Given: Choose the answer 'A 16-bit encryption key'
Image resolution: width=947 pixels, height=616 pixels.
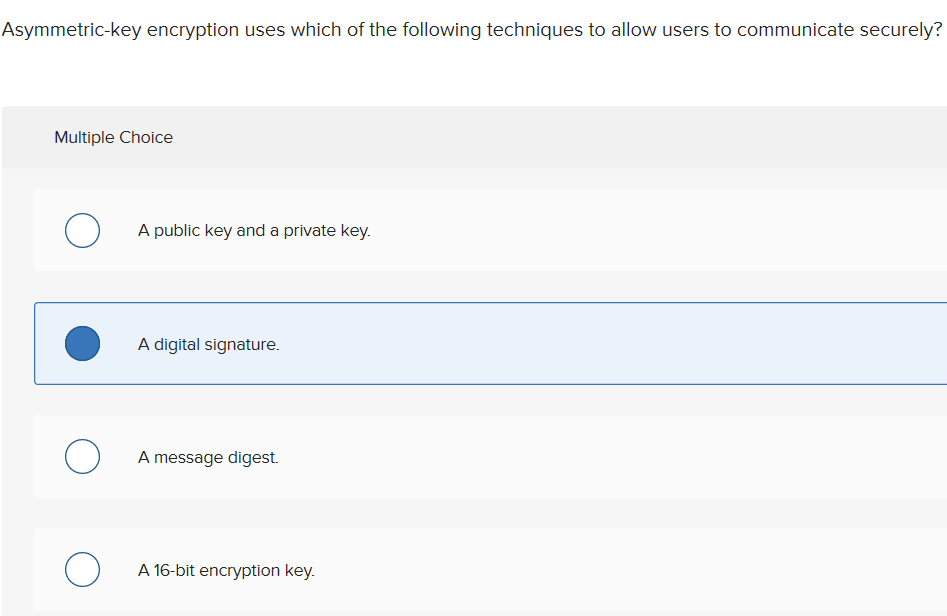Looking at the screenshot, I should click(226, 569).
